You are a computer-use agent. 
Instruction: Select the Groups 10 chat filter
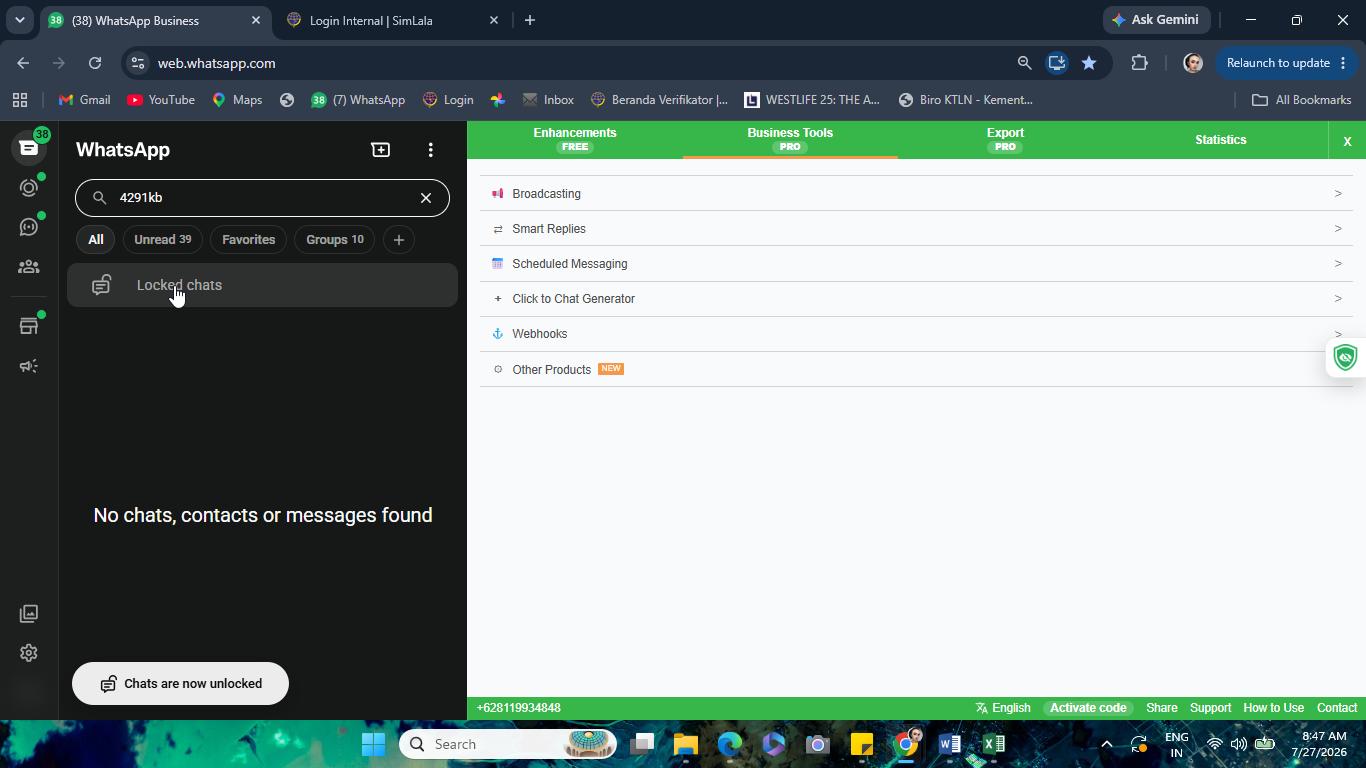(335, 240)
